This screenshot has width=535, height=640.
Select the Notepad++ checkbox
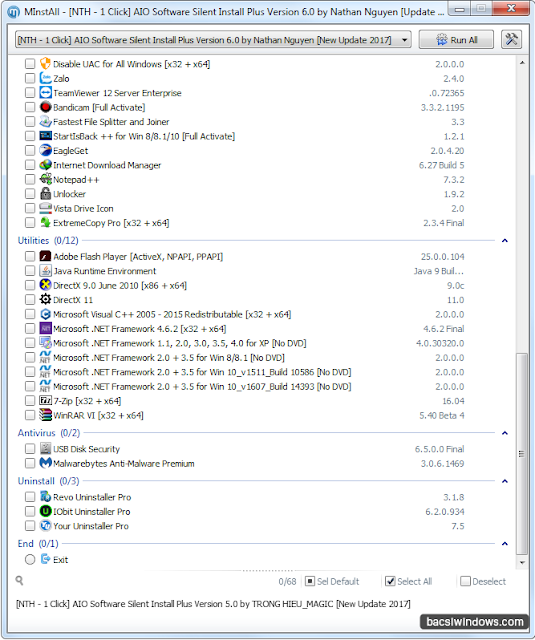pos(30,179)
